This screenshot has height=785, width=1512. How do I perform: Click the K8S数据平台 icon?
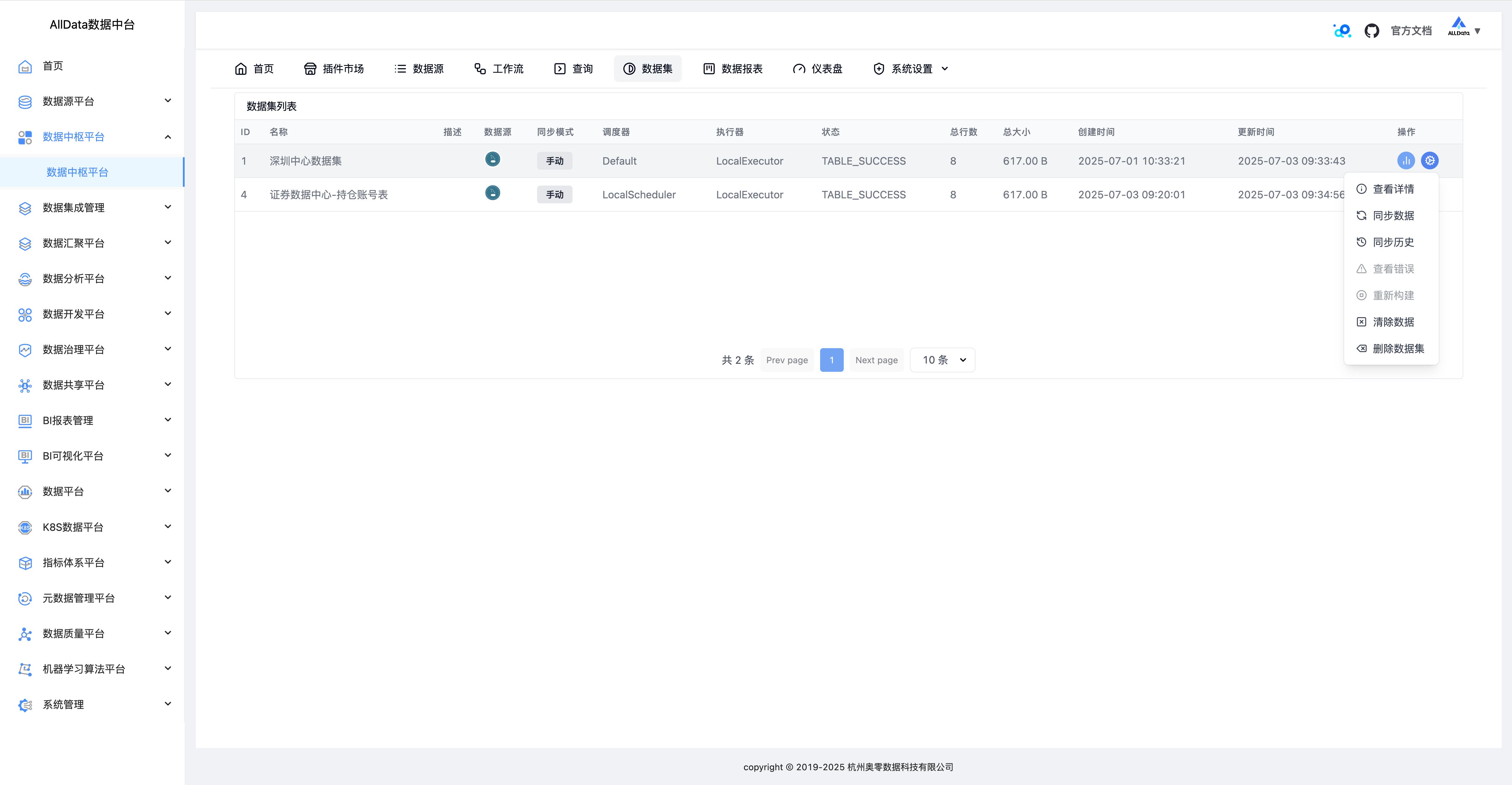[25, 527]
